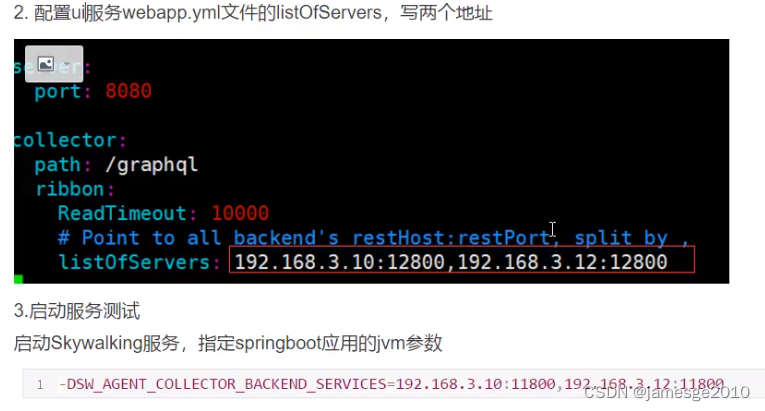The image size is (765, 411).
Task: Click the green cursor block in terminal
Action: 19,279
